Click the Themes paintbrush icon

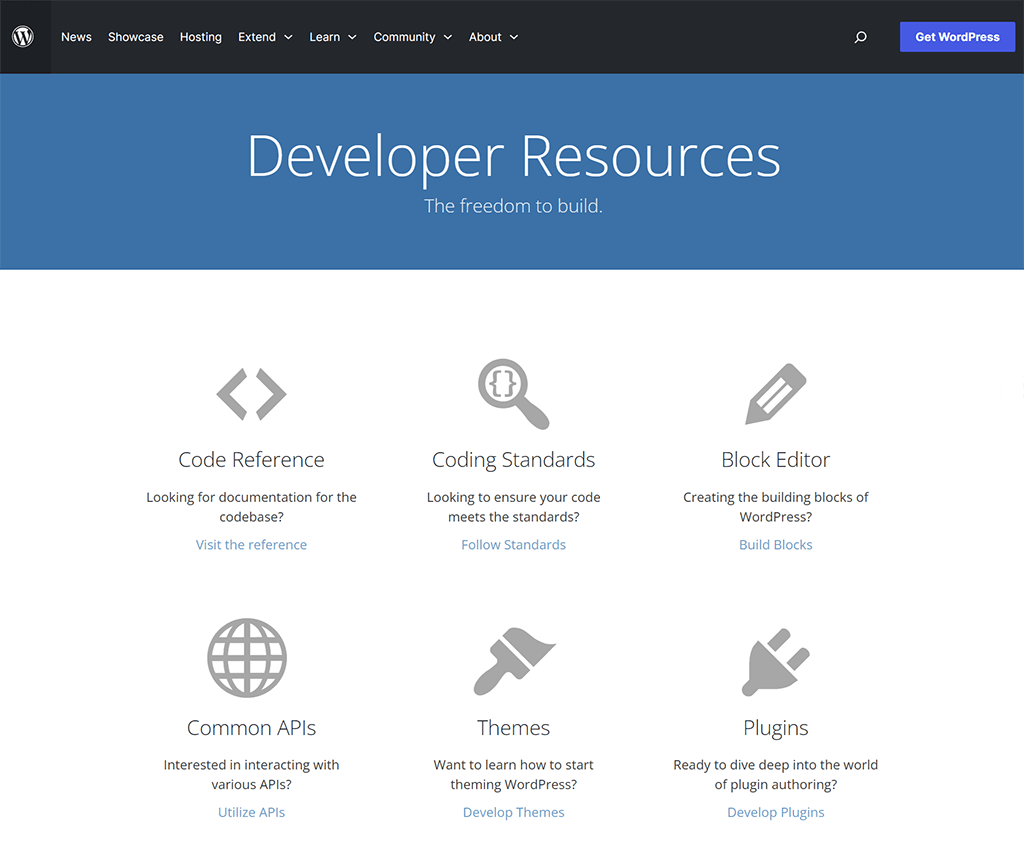pyautogui.click(x=513, y=661)
